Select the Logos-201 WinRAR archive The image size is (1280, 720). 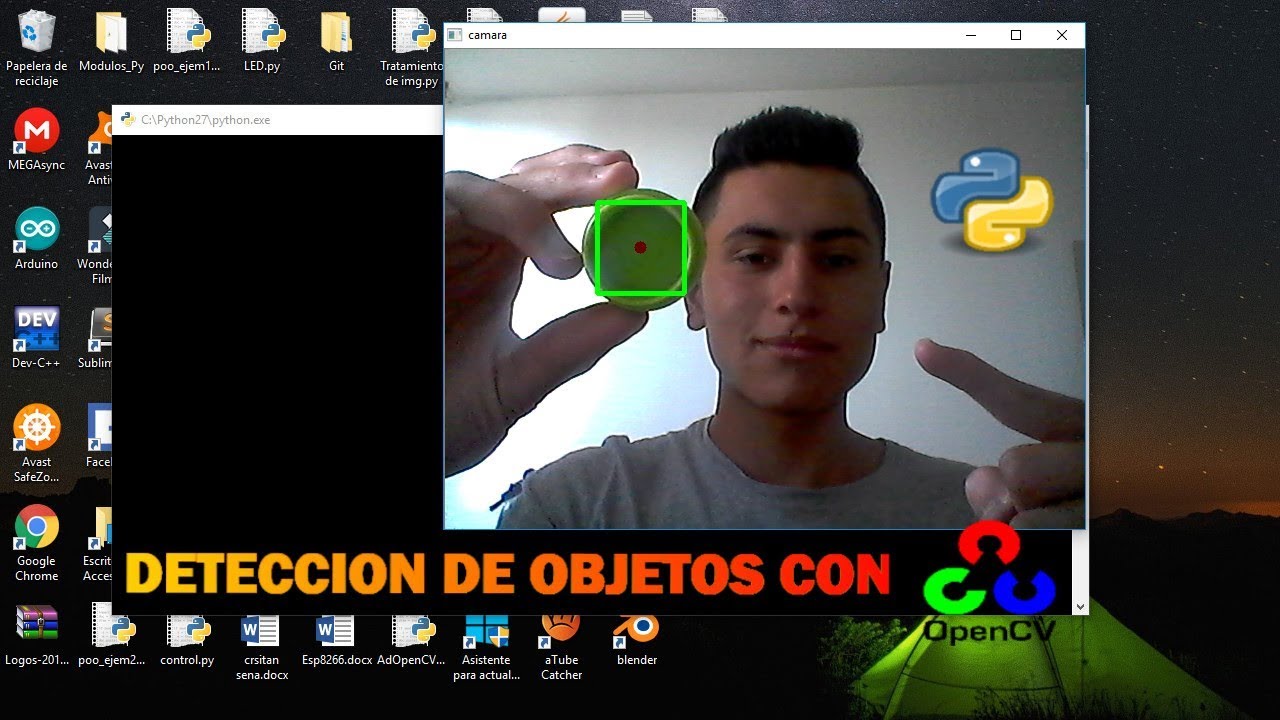click(x=37, y=626)
